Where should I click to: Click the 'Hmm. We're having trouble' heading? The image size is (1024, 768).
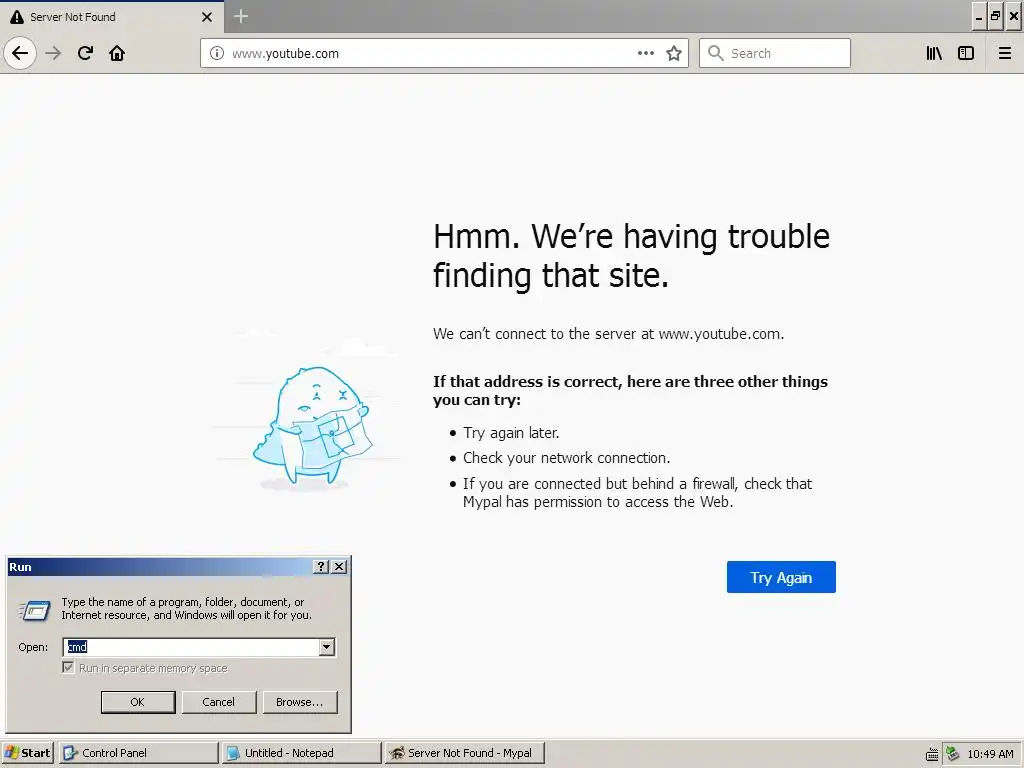[632, 255]
